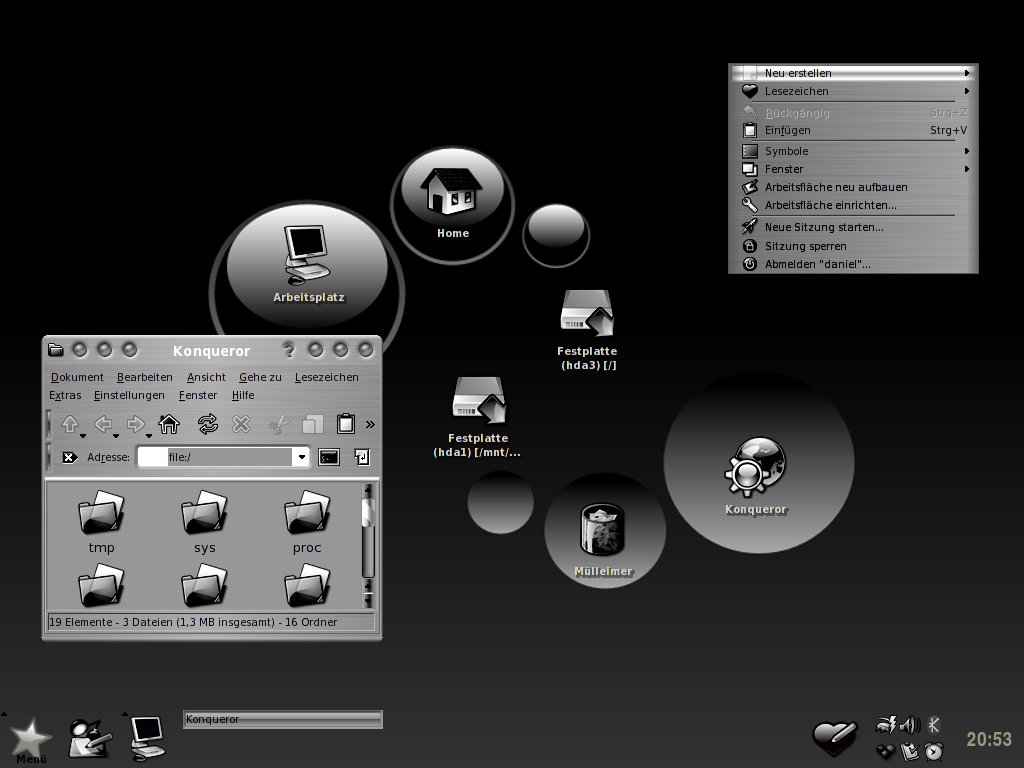Viewport: 1024px width, 768px height.
Task: Select Sitzung sperren
Action: pyautogui.click(x=853, y=246)
